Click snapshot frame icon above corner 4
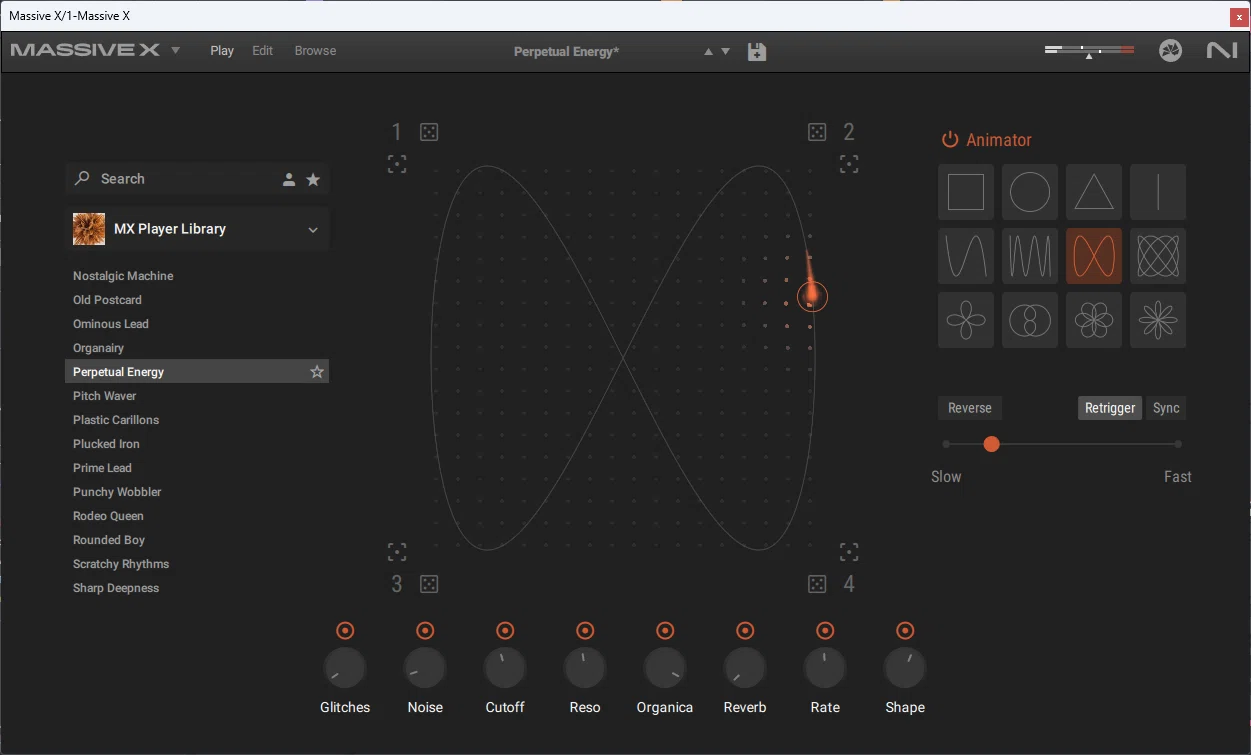This screenshot has height=755, width=1251. click(849, 552)
